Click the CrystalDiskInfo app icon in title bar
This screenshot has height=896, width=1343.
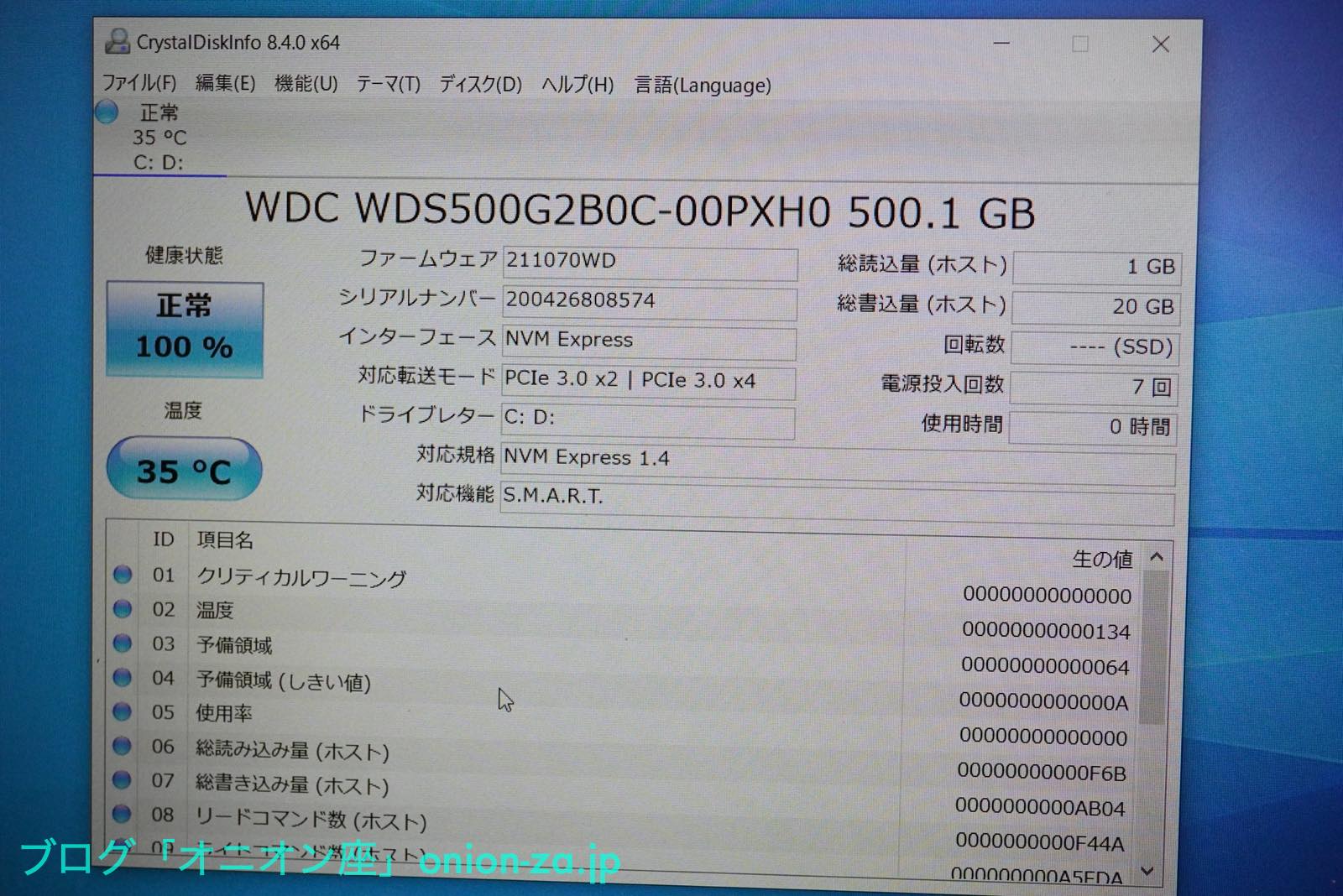pyautogui.click(x=117, y=41)
